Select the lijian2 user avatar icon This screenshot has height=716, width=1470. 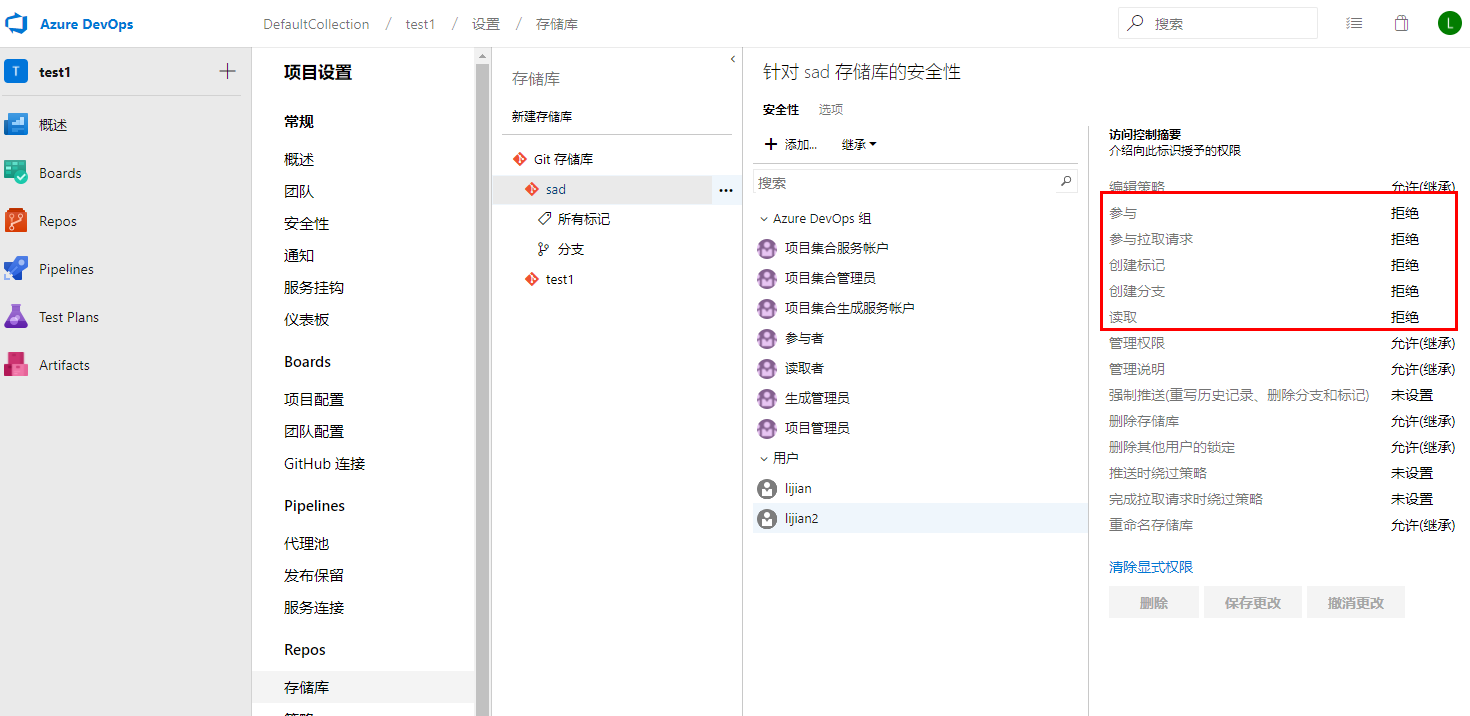767,519
